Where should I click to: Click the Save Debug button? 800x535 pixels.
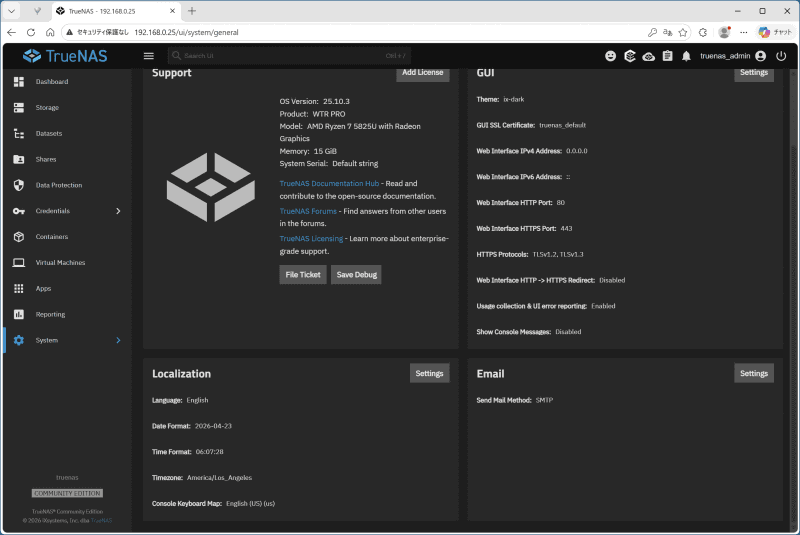click(356, 274)
